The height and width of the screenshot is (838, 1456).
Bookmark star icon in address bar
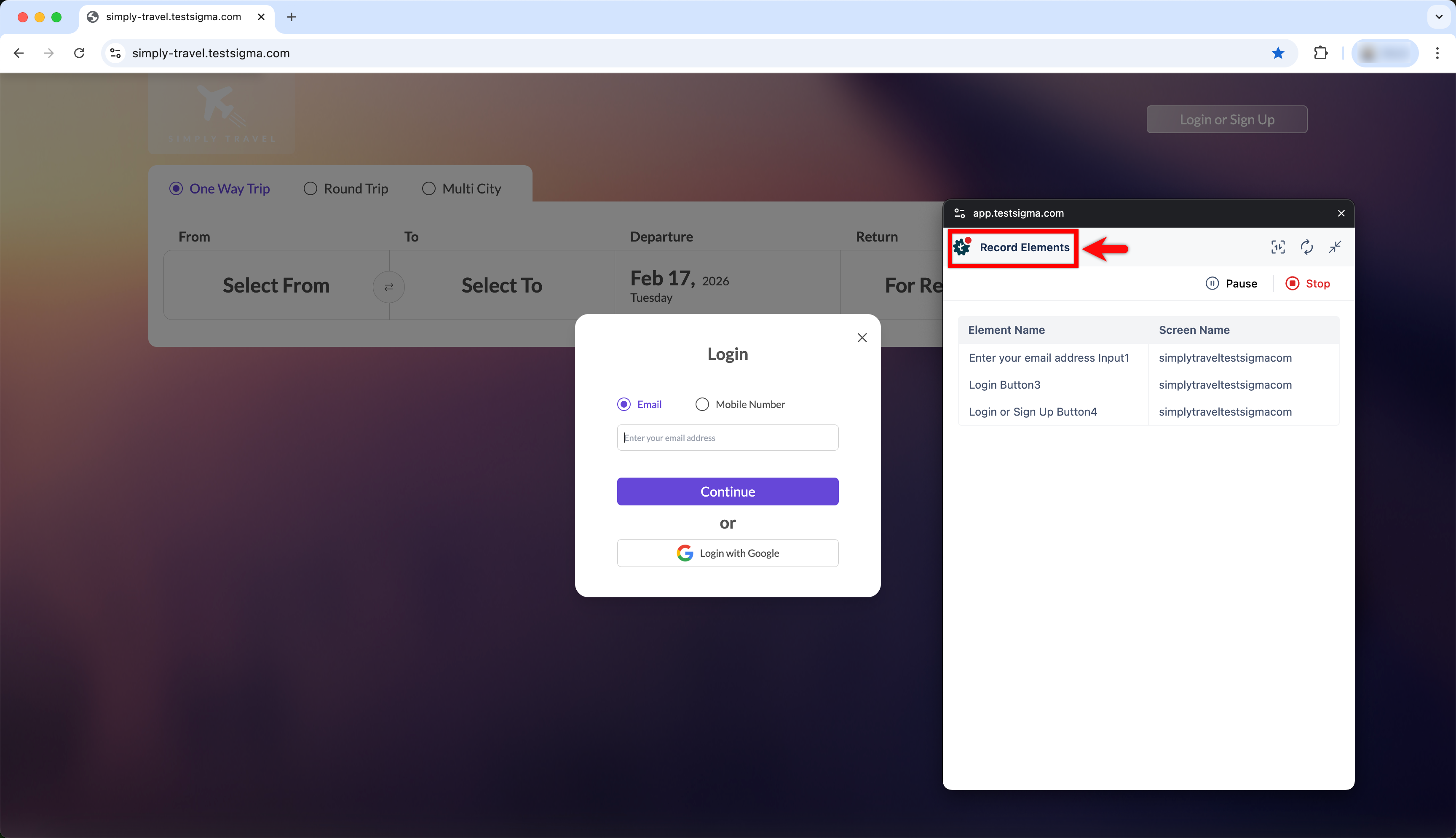point(1278,53)
